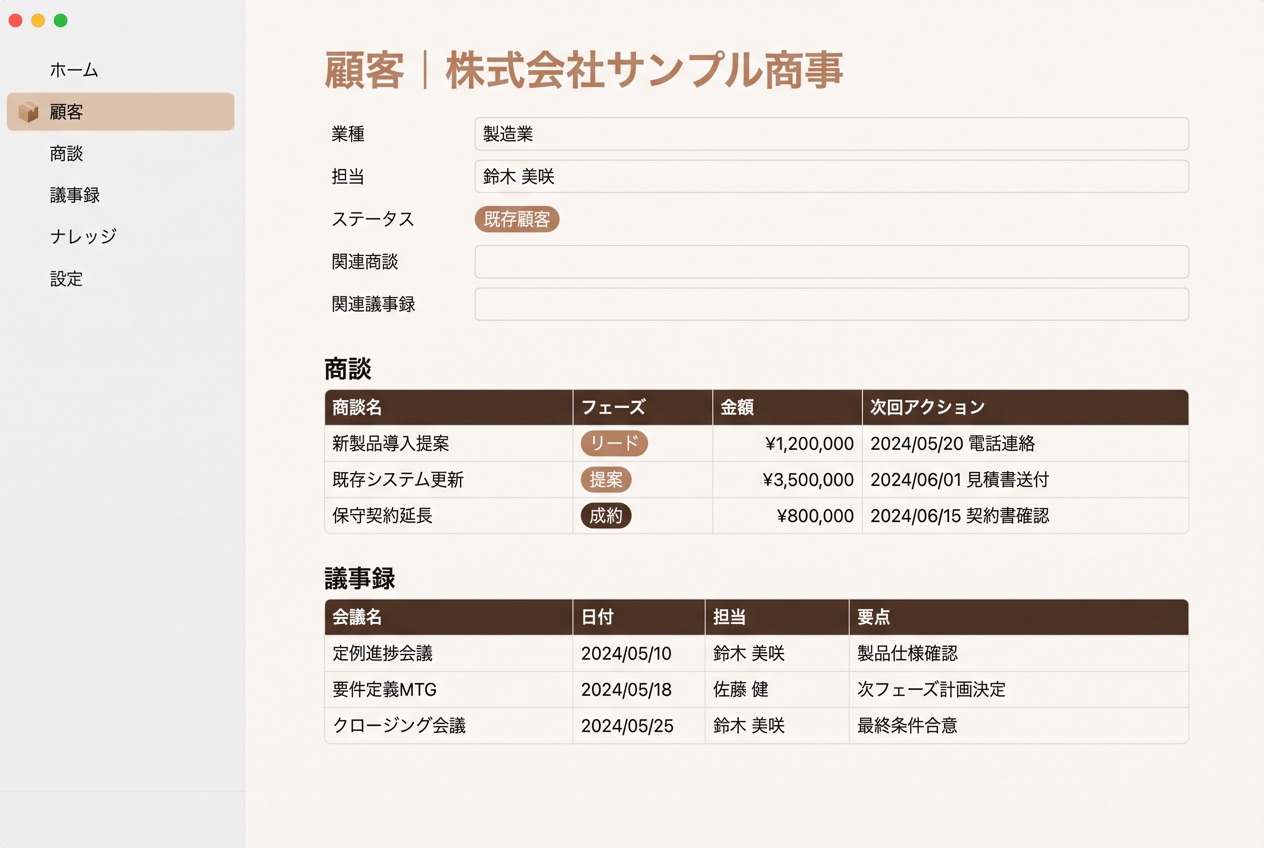Switch to ナレッジ sidebar page

83,236
